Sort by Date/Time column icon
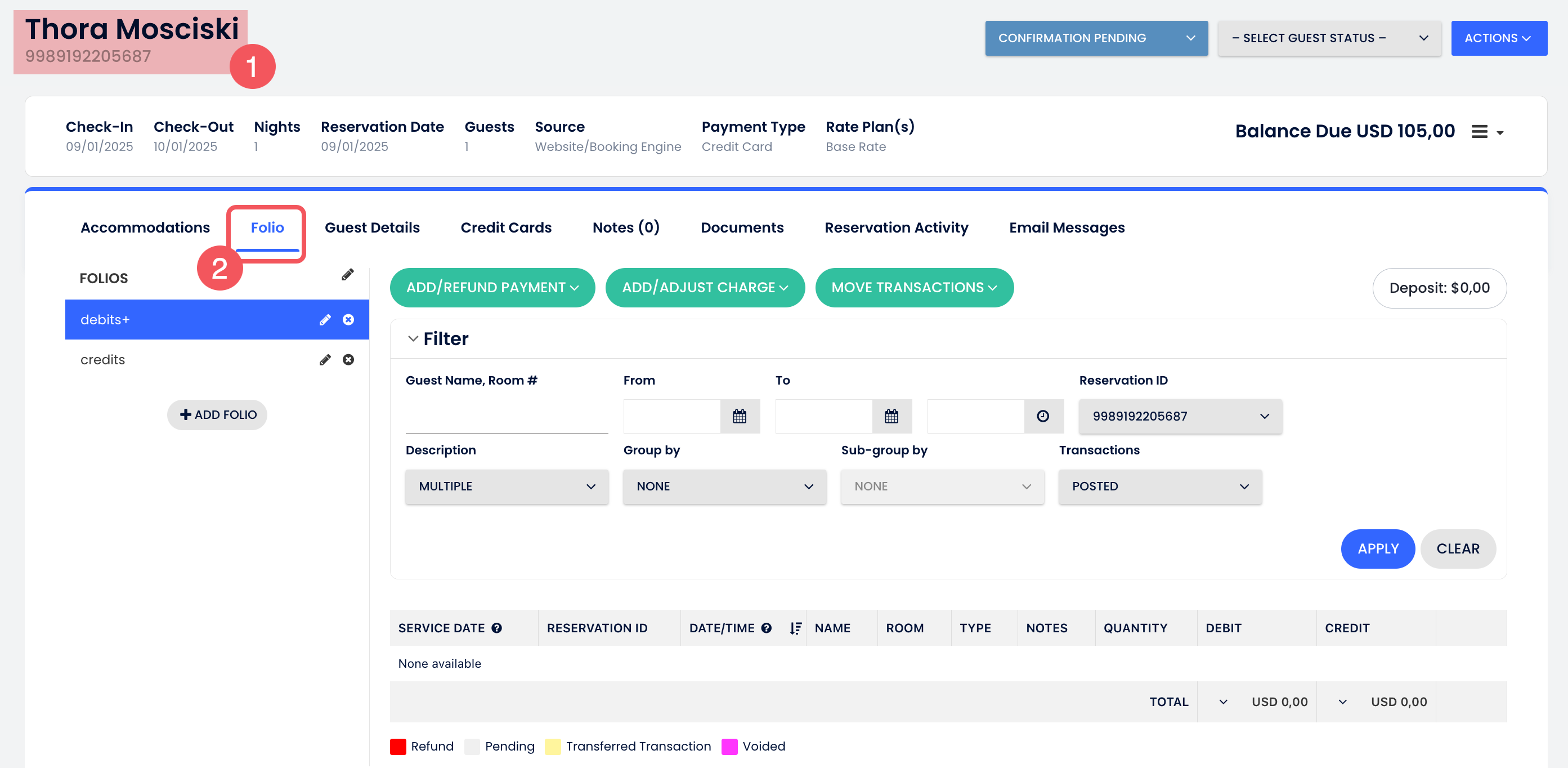 tap(795, 628)
